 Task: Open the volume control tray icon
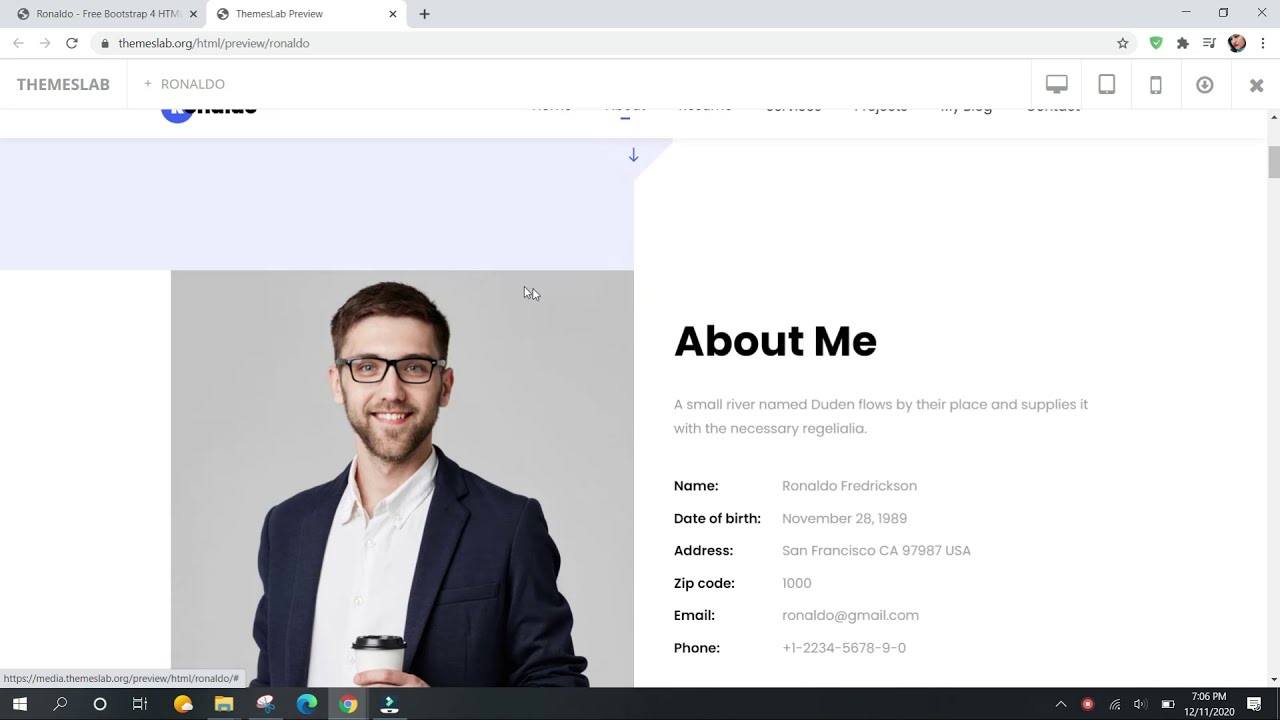1141,704
